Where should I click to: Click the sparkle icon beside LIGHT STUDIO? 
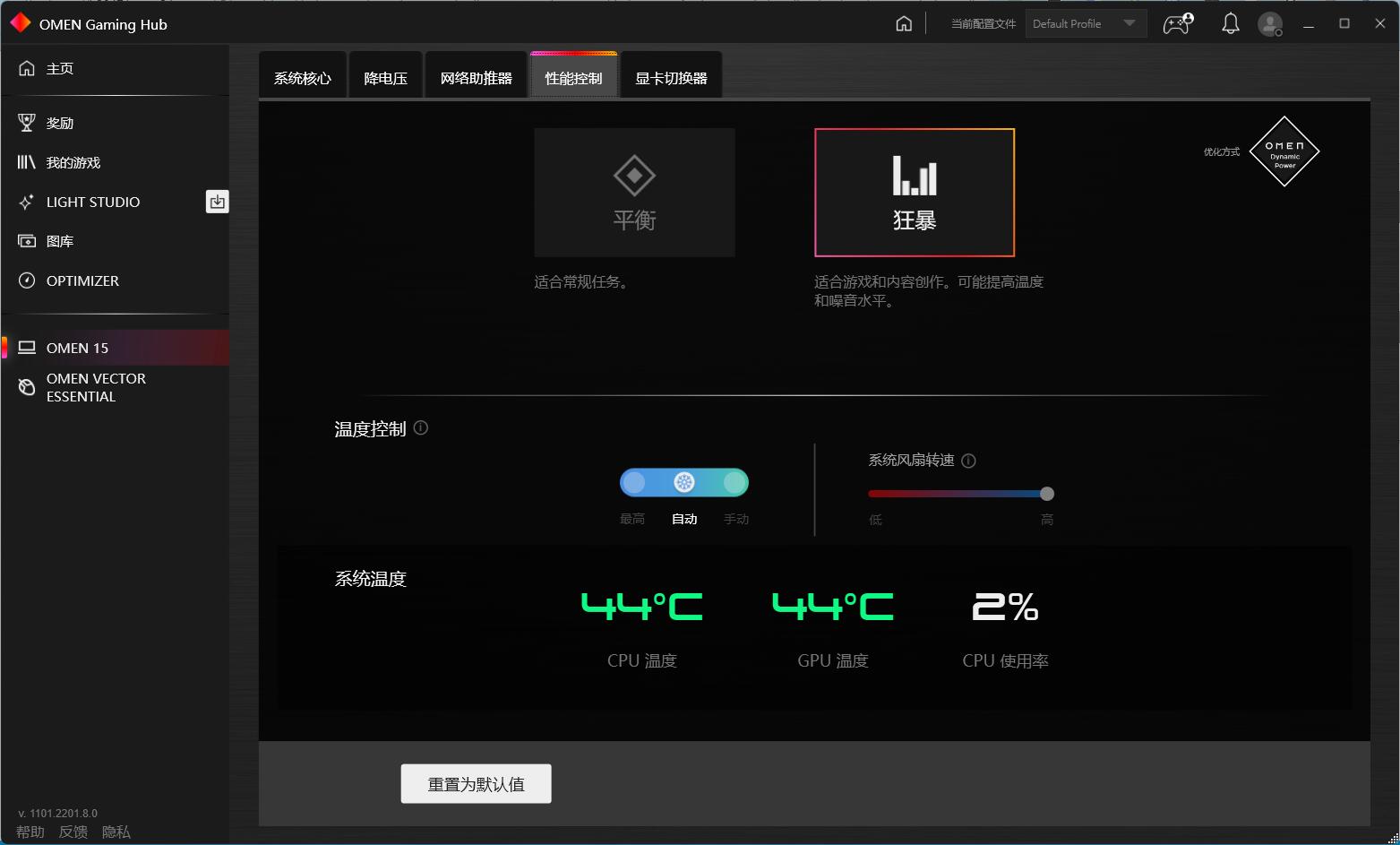27,202
